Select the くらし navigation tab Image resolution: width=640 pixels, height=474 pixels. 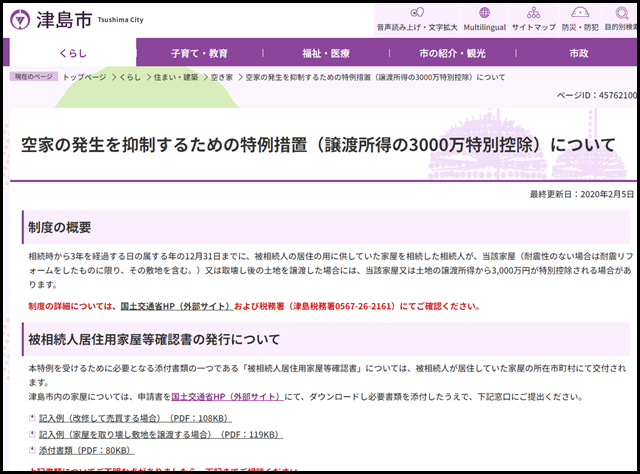coord(73,53)
